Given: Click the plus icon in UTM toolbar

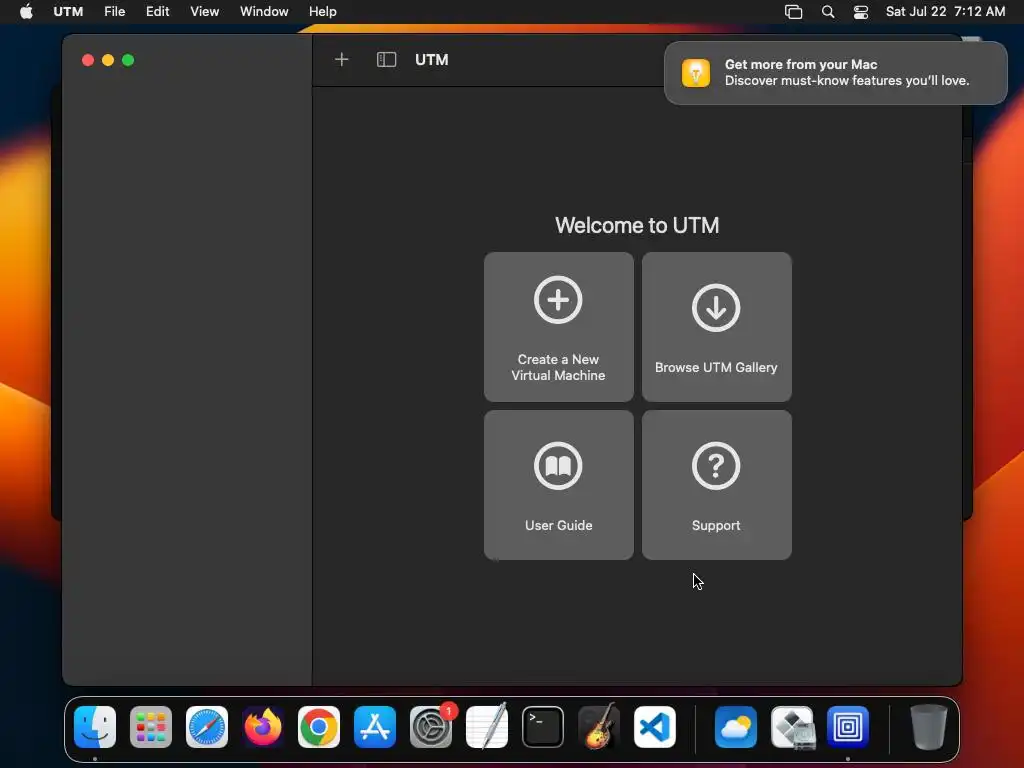Looking at the screenshot, I should [342, 60].
